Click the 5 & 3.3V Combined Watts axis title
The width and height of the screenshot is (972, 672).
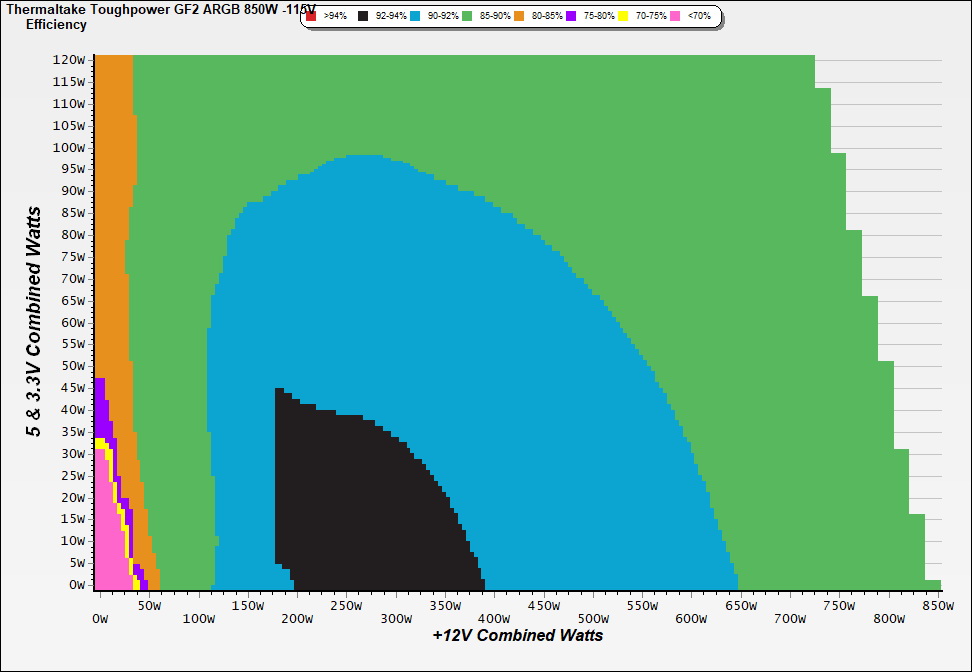coord(34,322)
